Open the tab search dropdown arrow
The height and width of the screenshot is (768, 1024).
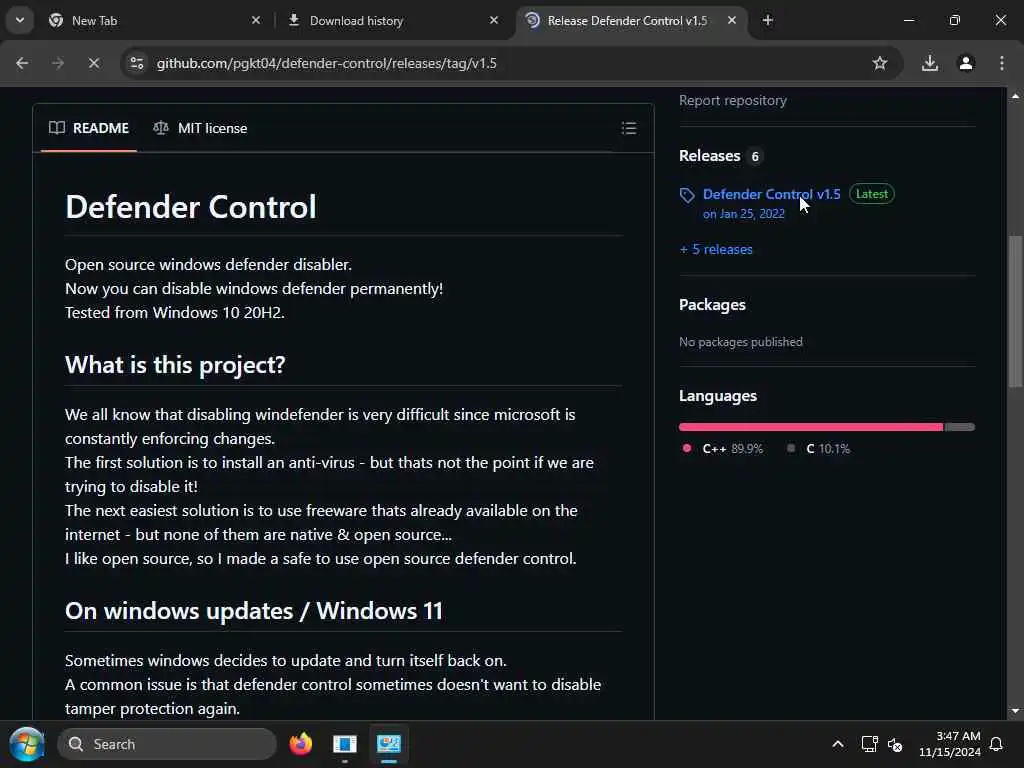[20, 20]
